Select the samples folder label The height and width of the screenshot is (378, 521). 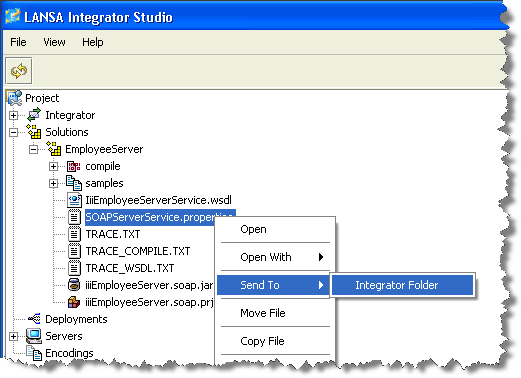[104, 183]
